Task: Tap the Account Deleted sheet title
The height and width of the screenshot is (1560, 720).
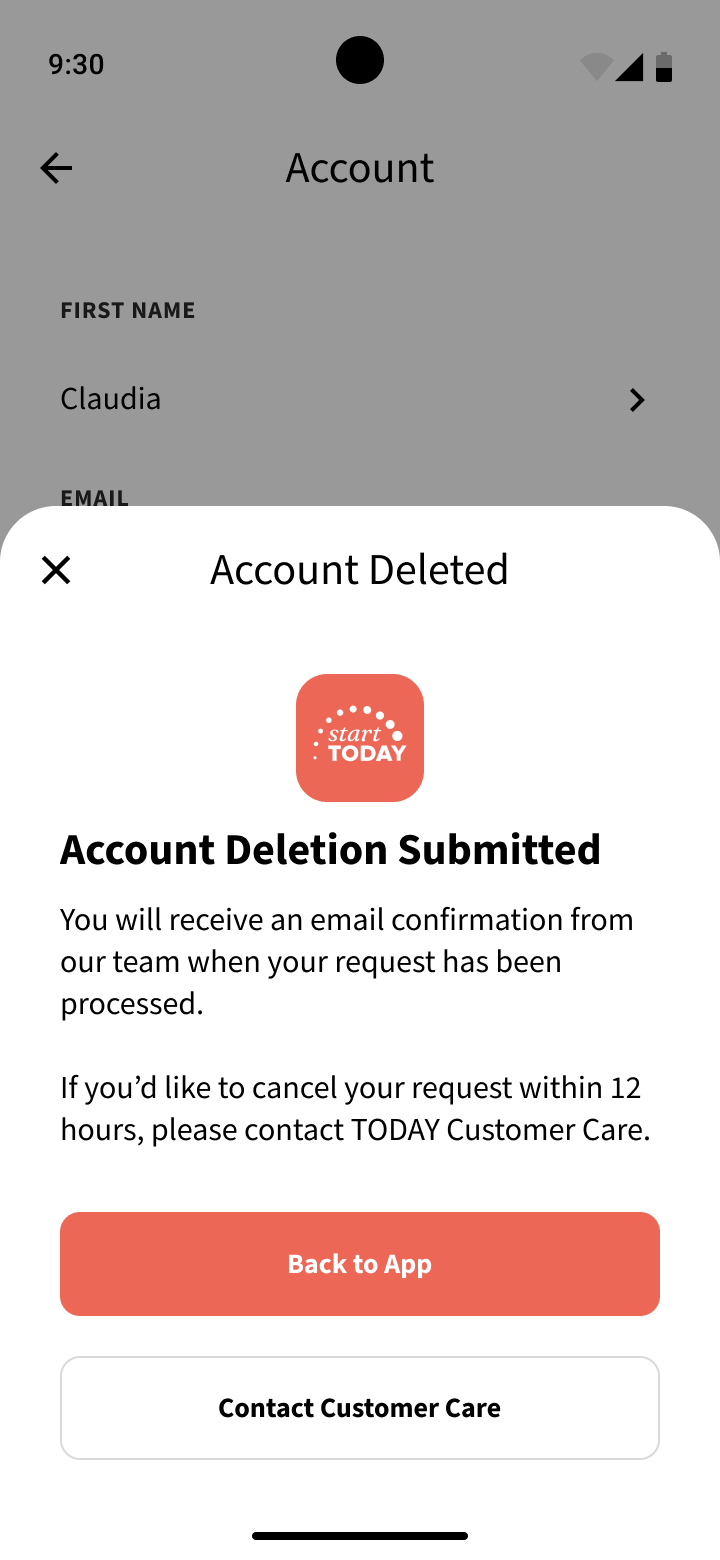Action: (x=360, y=570)
